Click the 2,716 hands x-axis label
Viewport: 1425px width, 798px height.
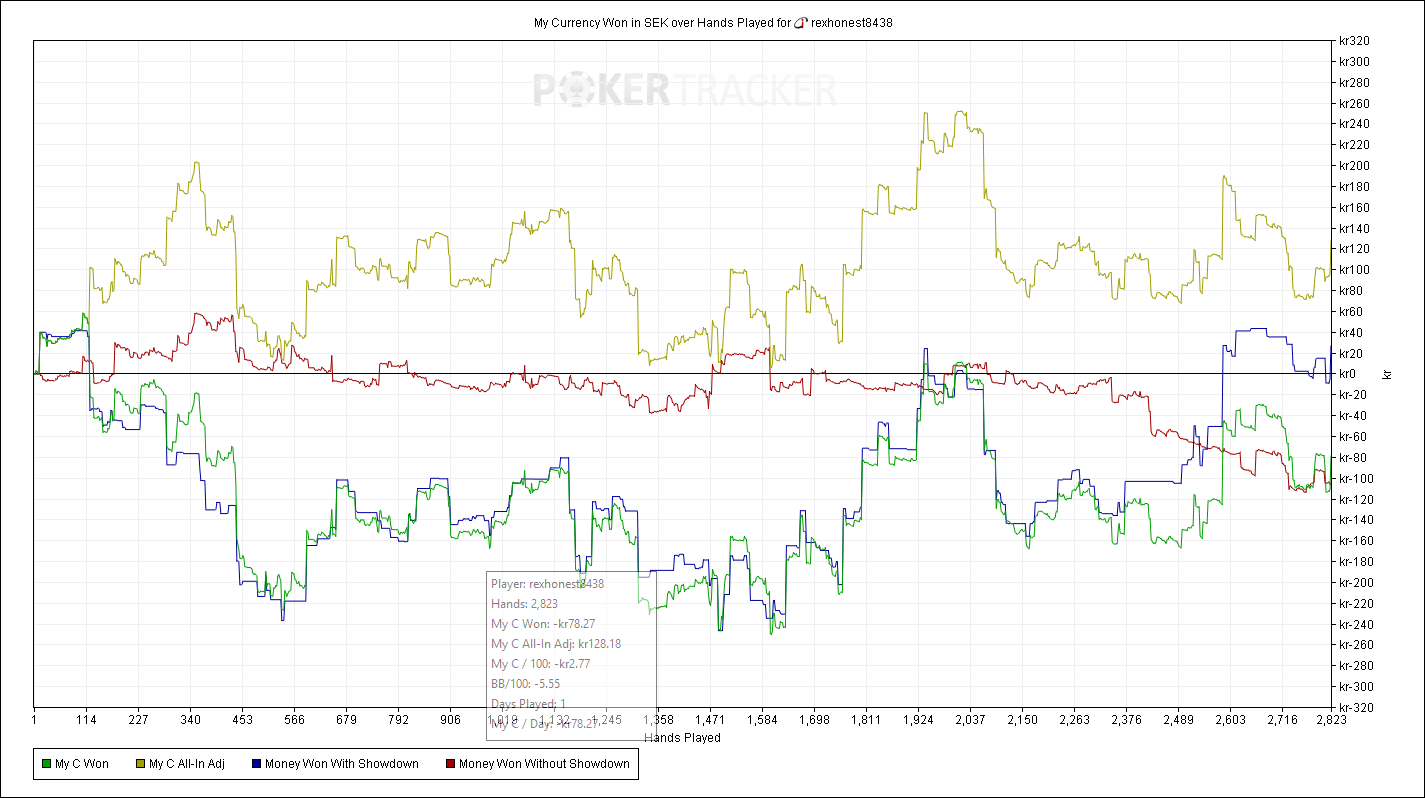(1283, 719)
